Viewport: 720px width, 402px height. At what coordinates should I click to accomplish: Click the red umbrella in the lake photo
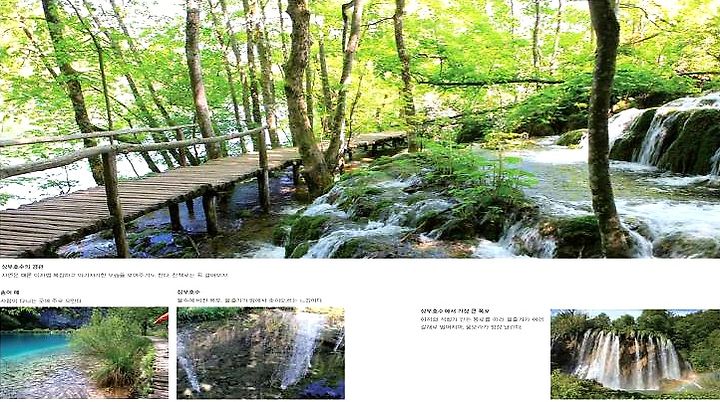tap(162, 318)
